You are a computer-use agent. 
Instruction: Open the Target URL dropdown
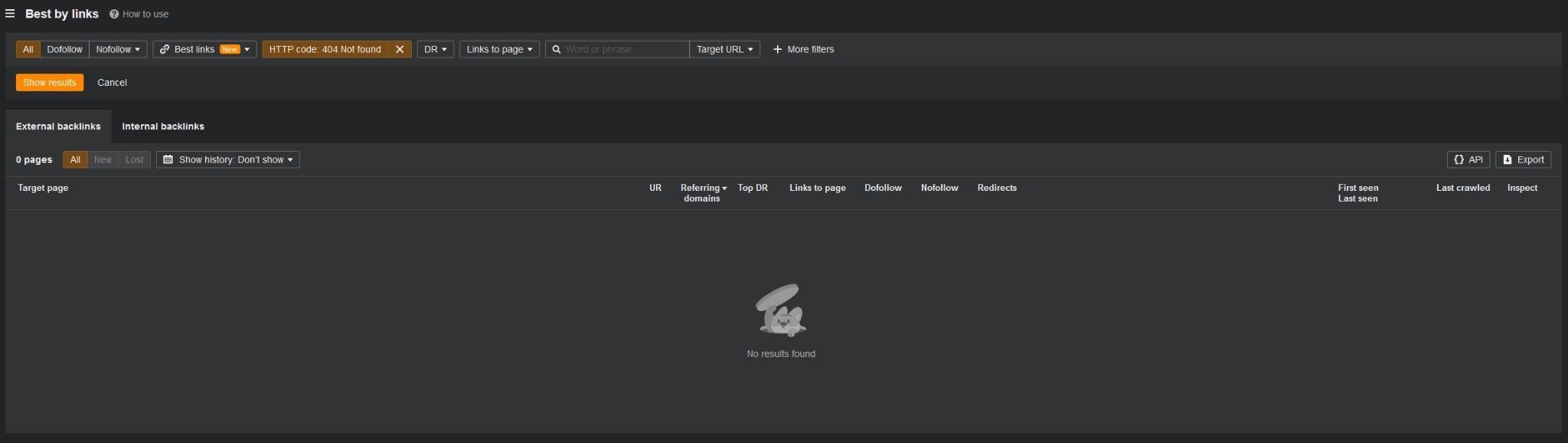pos(724,49)
